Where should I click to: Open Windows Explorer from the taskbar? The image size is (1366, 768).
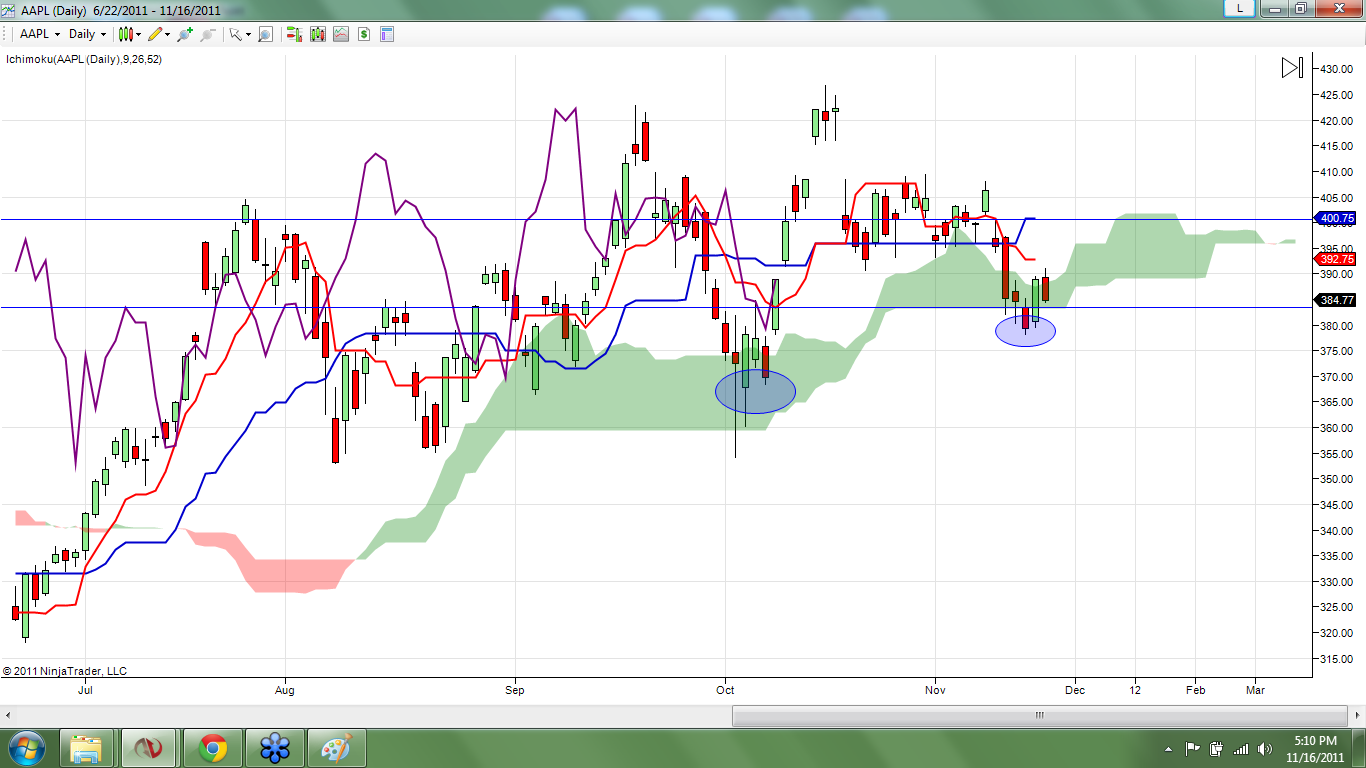tap(87, 748)
